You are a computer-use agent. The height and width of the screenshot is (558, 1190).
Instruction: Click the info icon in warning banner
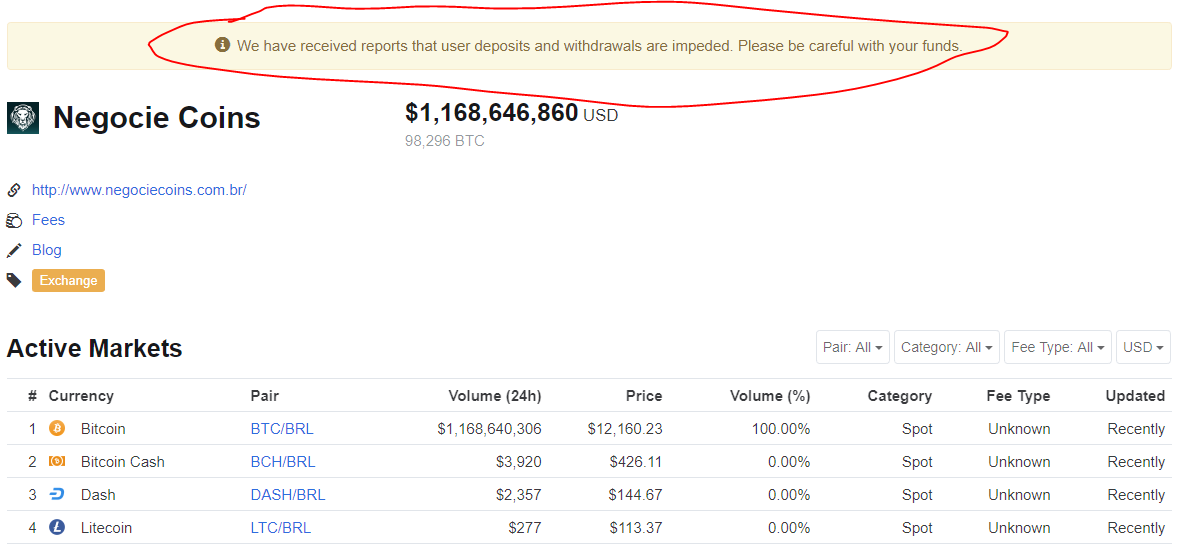coord(222,46)
